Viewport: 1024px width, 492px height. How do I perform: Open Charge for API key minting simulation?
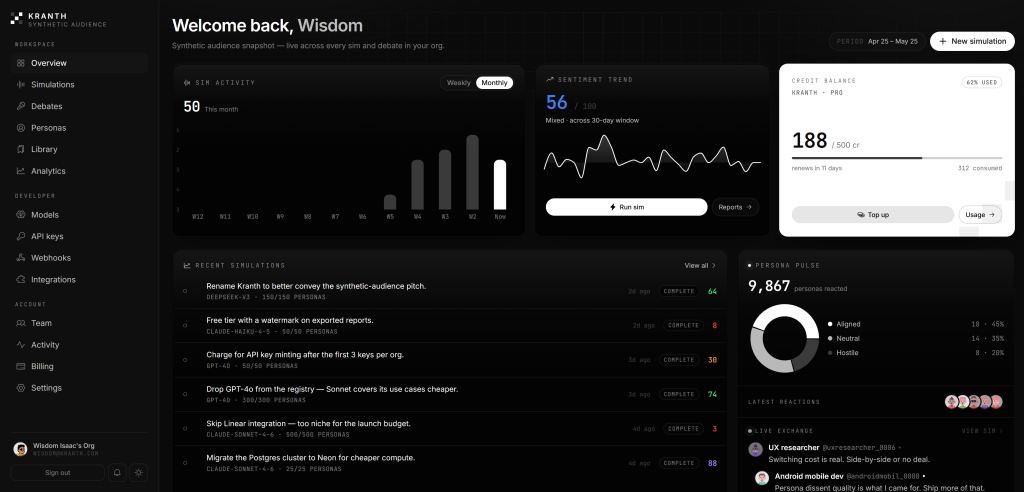click(x=450, y=360)
